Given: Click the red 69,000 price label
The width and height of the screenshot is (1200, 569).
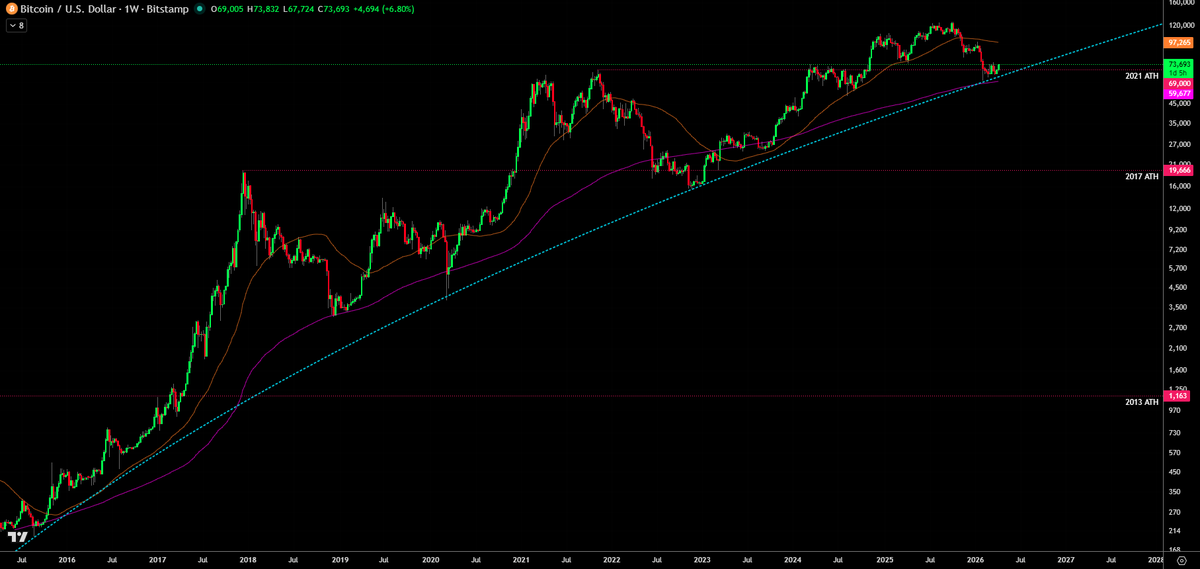Looking at the screenshot, I should [x=1179, y=83].
